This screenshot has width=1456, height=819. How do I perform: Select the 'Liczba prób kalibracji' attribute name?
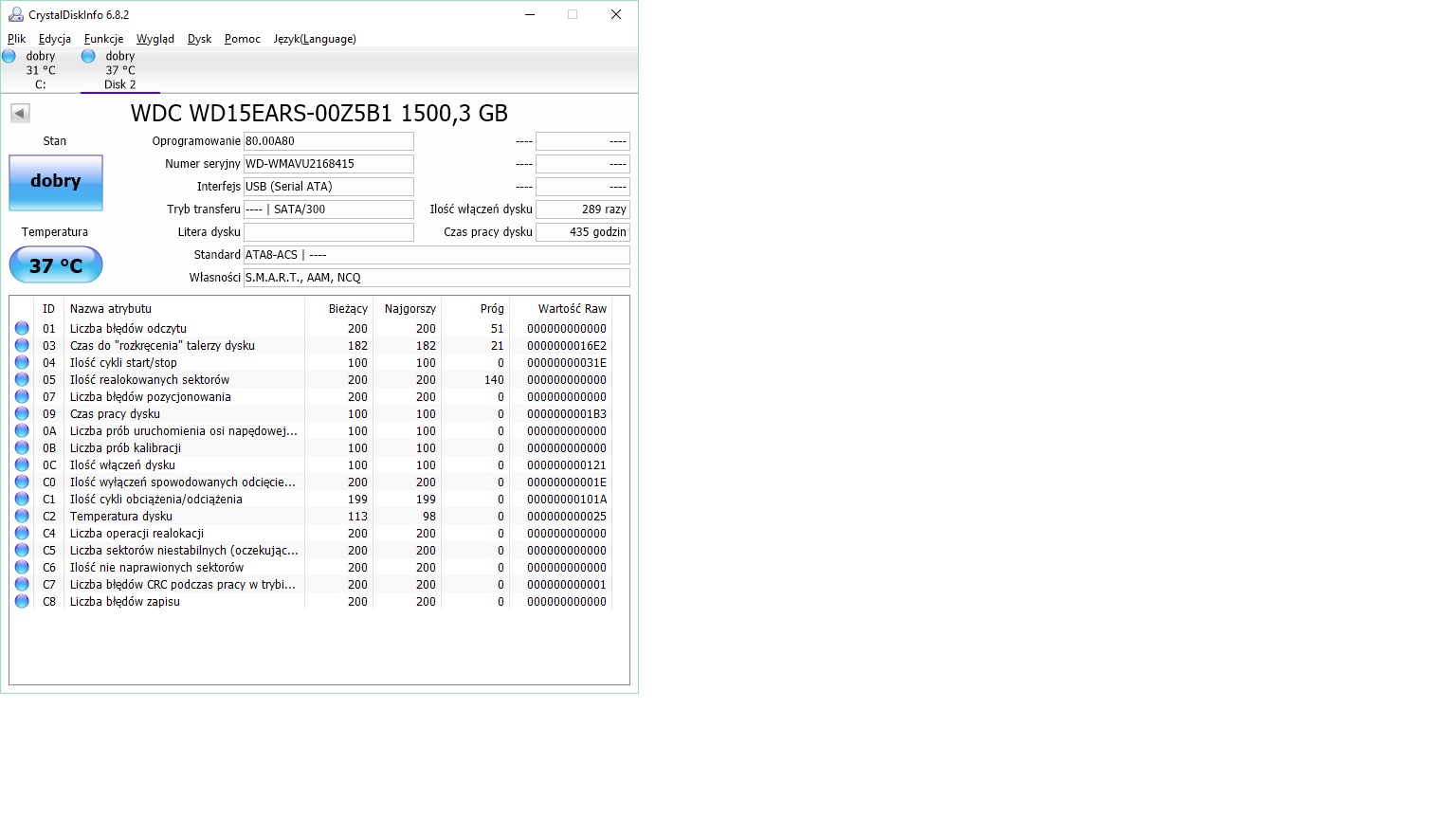click(125, 448)
